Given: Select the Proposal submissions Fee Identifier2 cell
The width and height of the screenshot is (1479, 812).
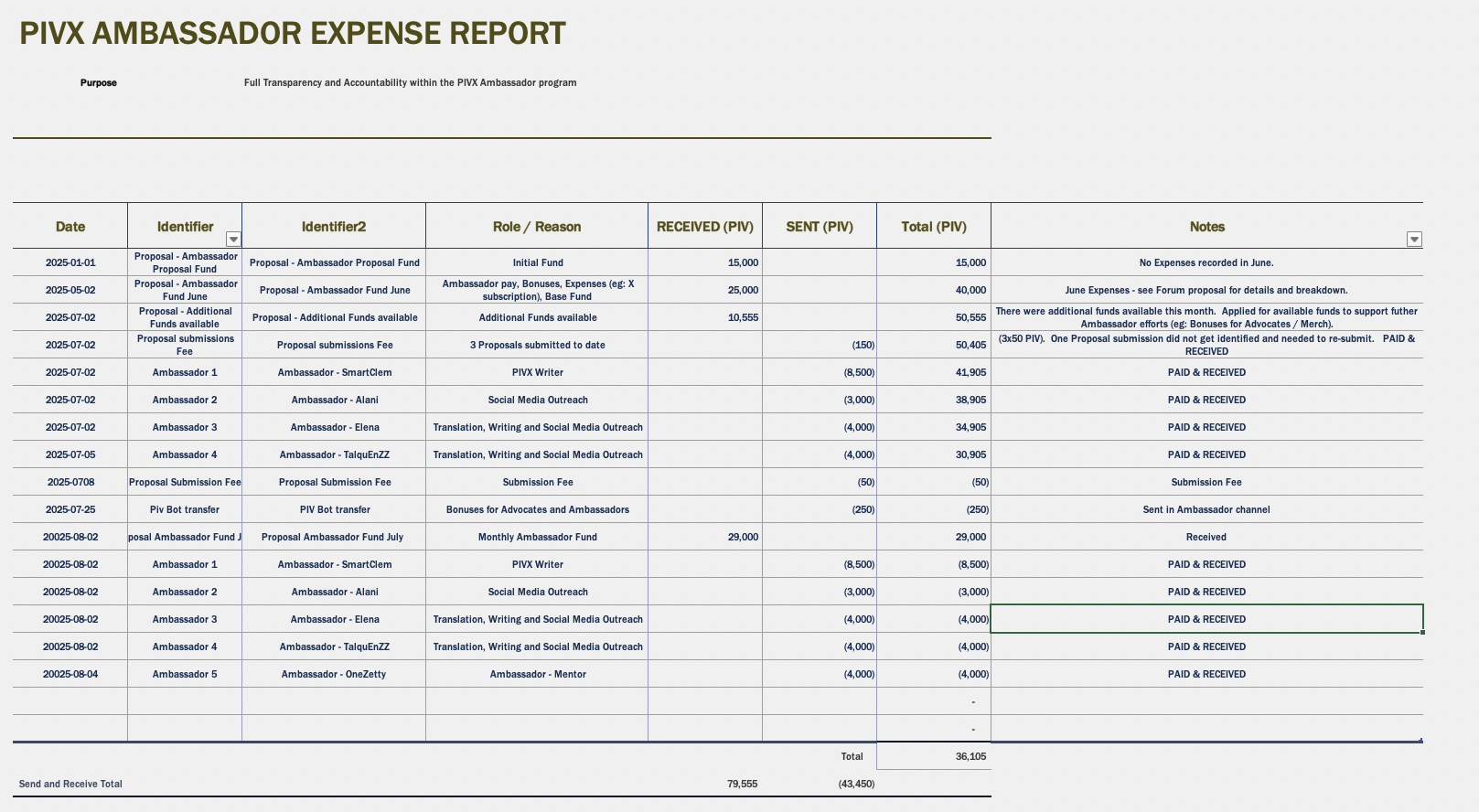Looking at the screenshot, I should 334,345.
